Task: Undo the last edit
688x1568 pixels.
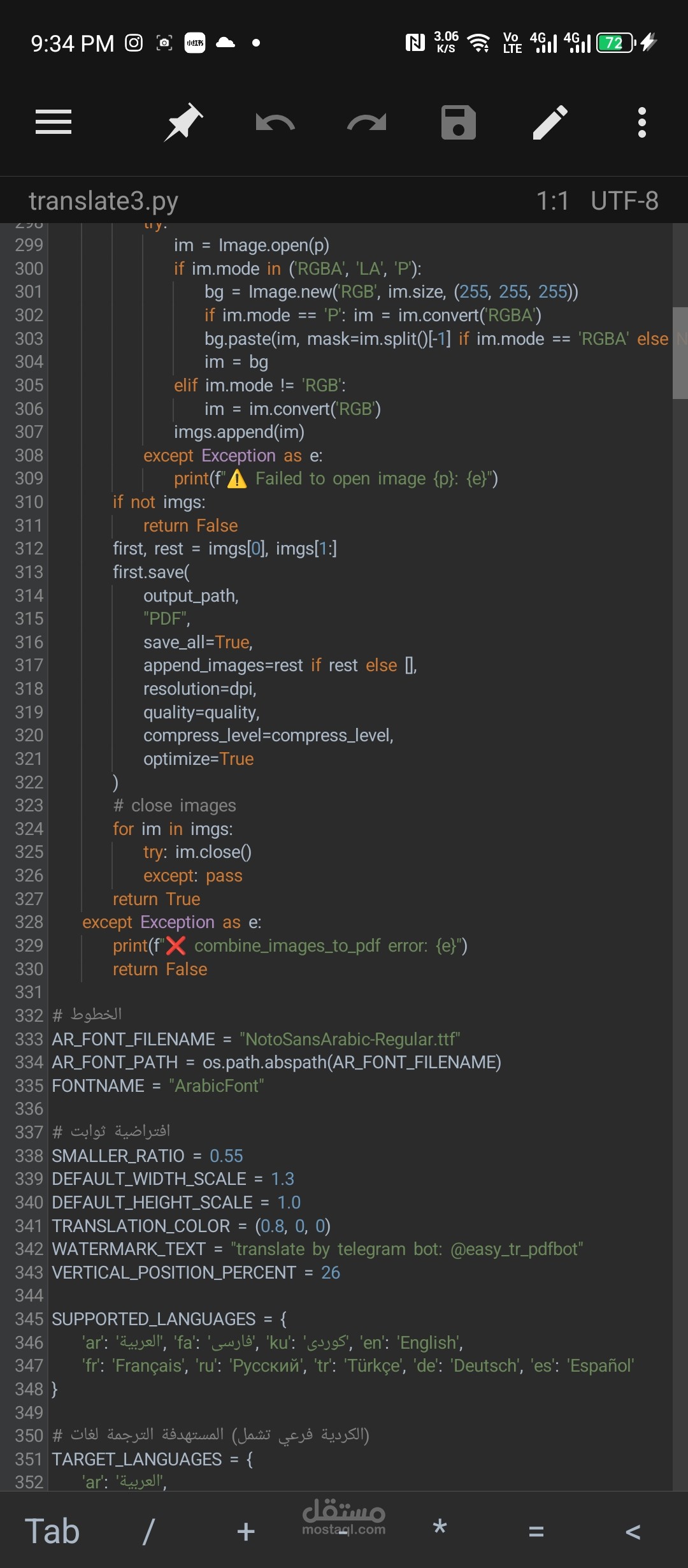Action: pyautogui.click(x=275, y=122)
